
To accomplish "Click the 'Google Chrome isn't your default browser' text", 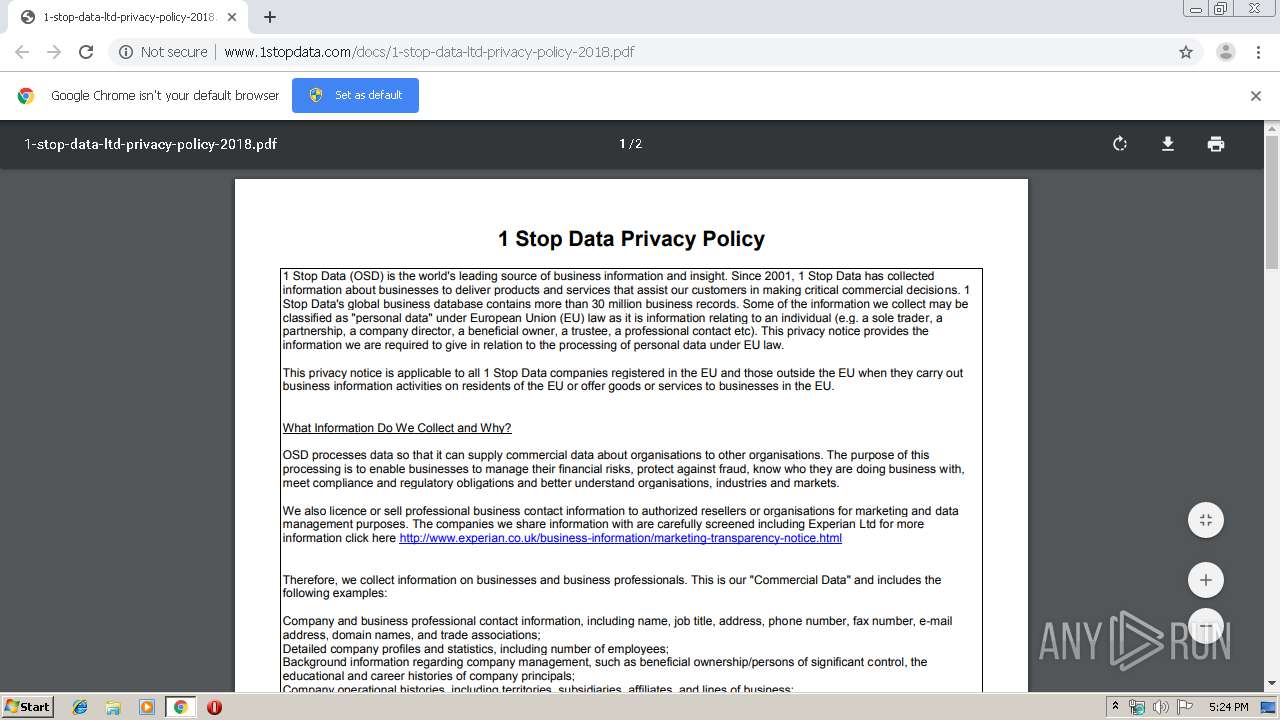I will tap(165, 95).
